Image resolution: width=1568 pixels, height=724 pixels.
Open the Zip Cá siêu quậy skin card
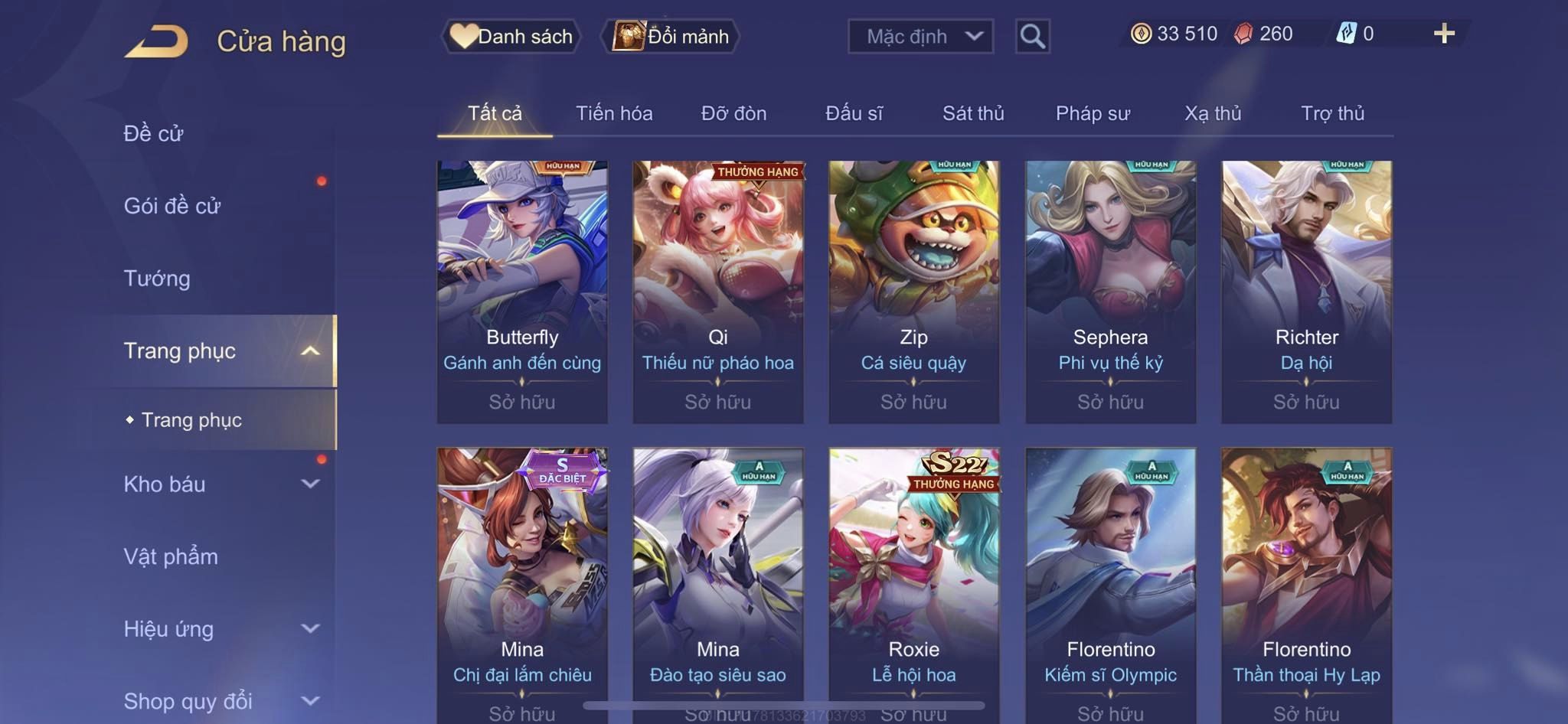(914, 292)
